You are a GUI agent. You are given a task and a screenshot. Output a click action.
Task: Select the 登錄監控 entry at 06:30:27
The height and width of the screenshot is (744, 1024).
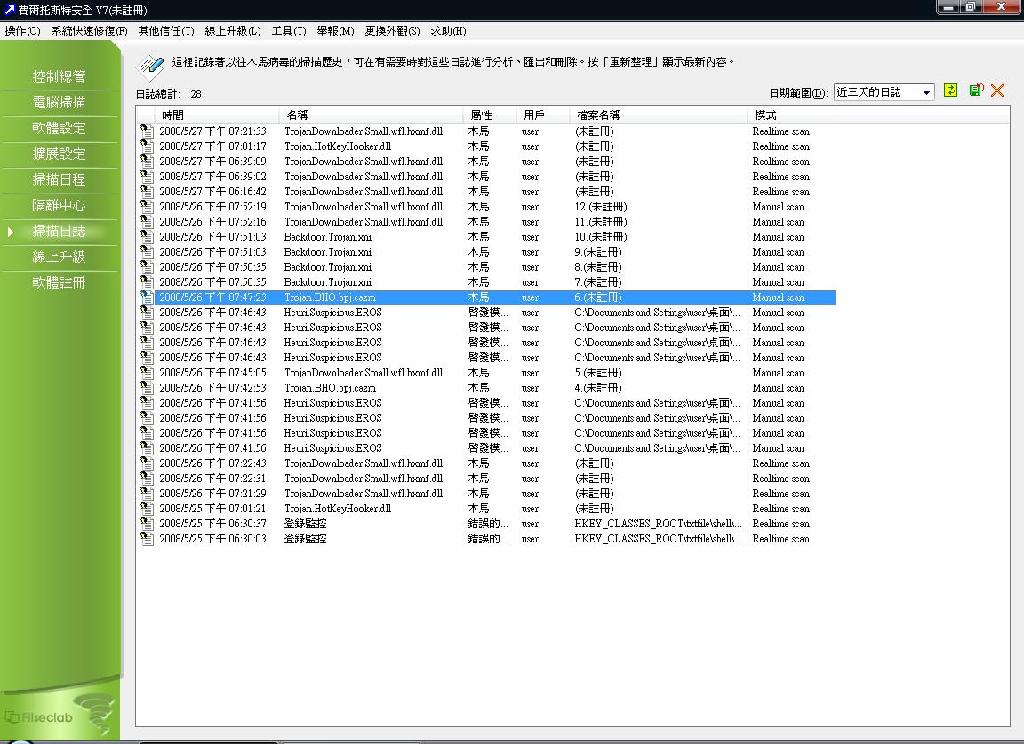(x=305, y=523)
